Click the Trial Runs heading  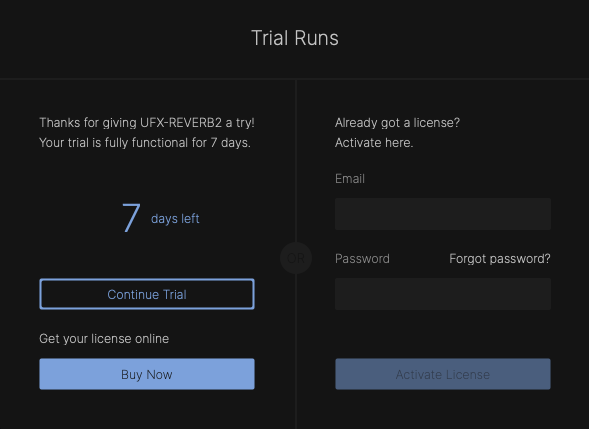295,38
